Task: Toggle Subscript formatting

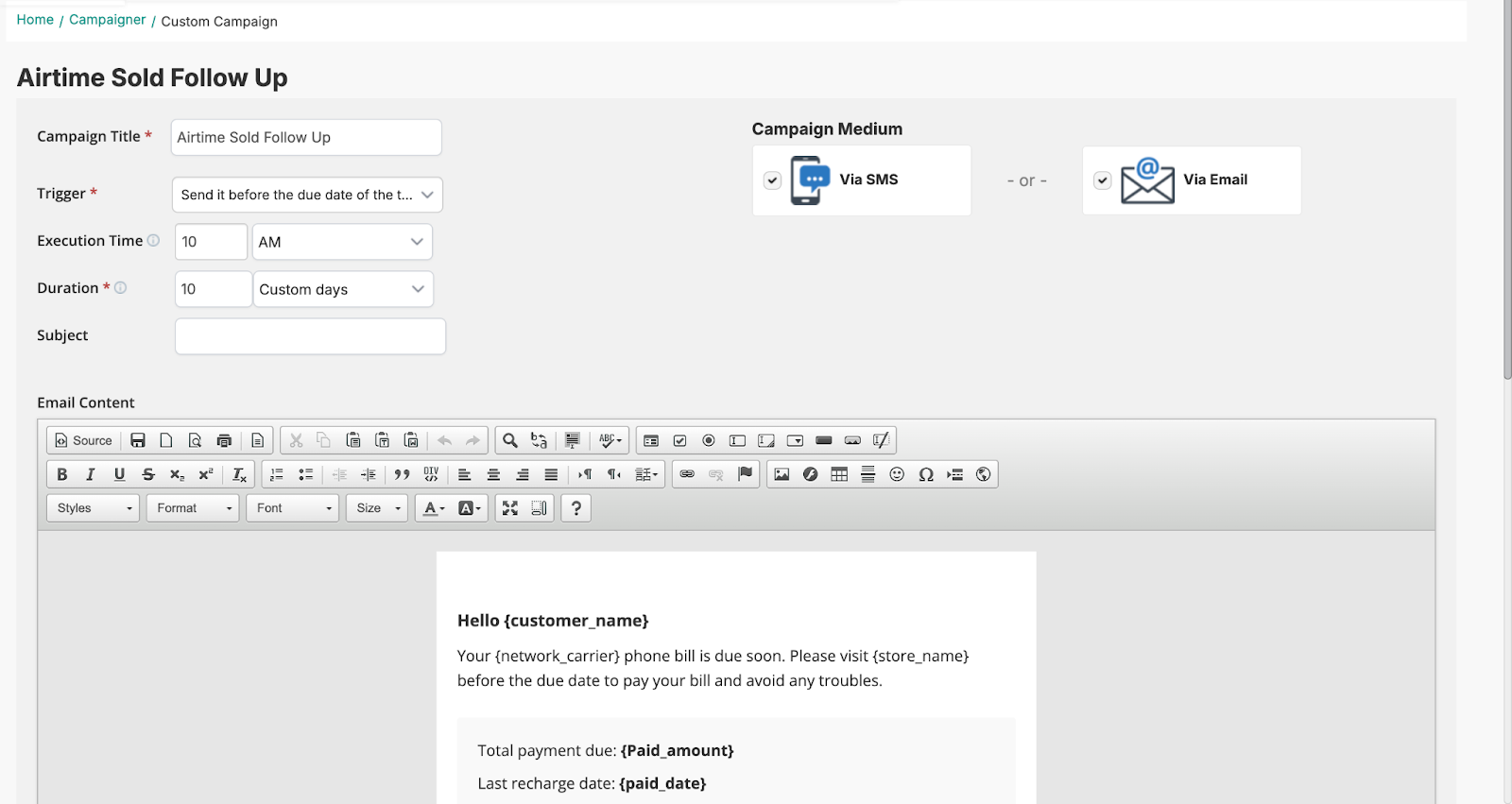Action: tap(177, 474)
